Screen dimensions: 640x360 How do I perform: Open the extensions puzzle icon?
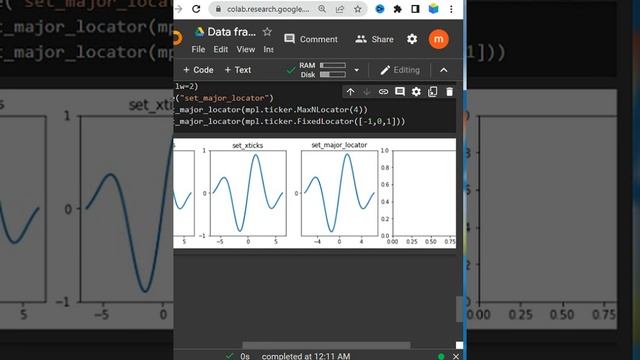(398, 9)
